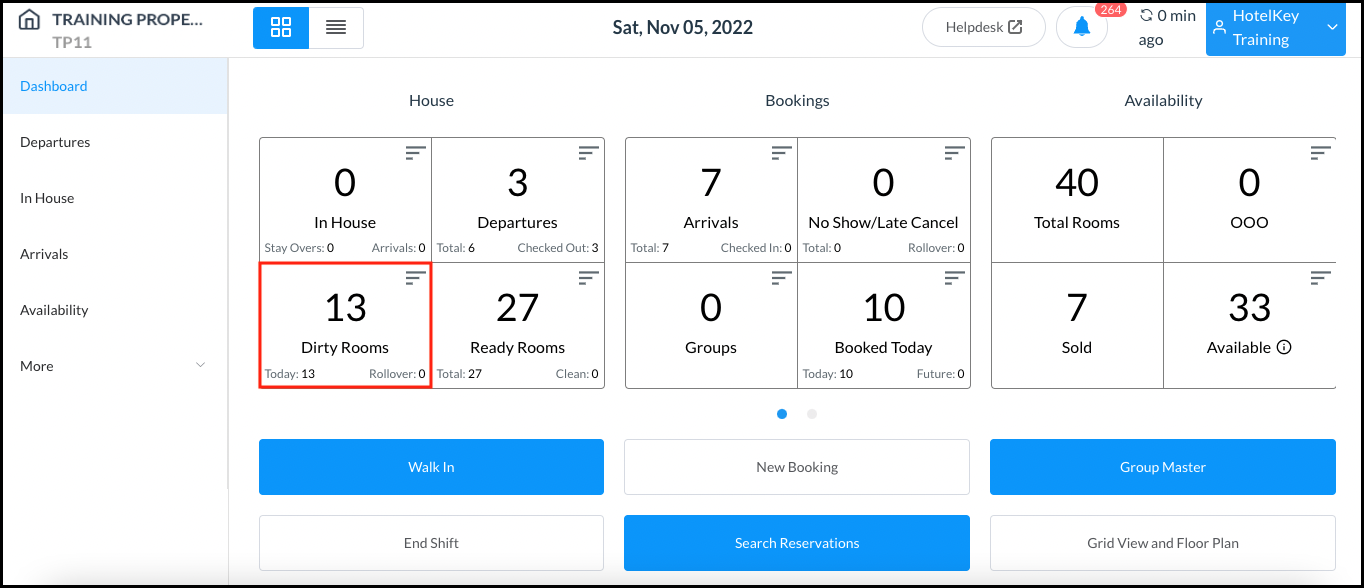Switch to list view layout
1364x588 pixels.
coord(336,28)
